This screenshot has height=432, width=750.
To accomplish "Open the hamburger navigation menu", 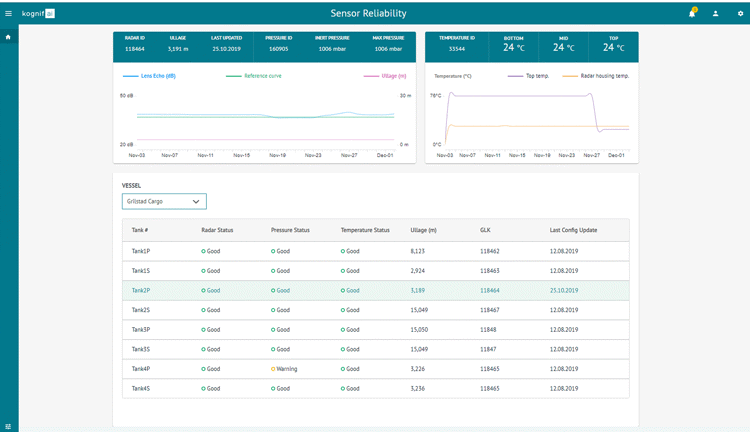I will click(x=9, y=13).
